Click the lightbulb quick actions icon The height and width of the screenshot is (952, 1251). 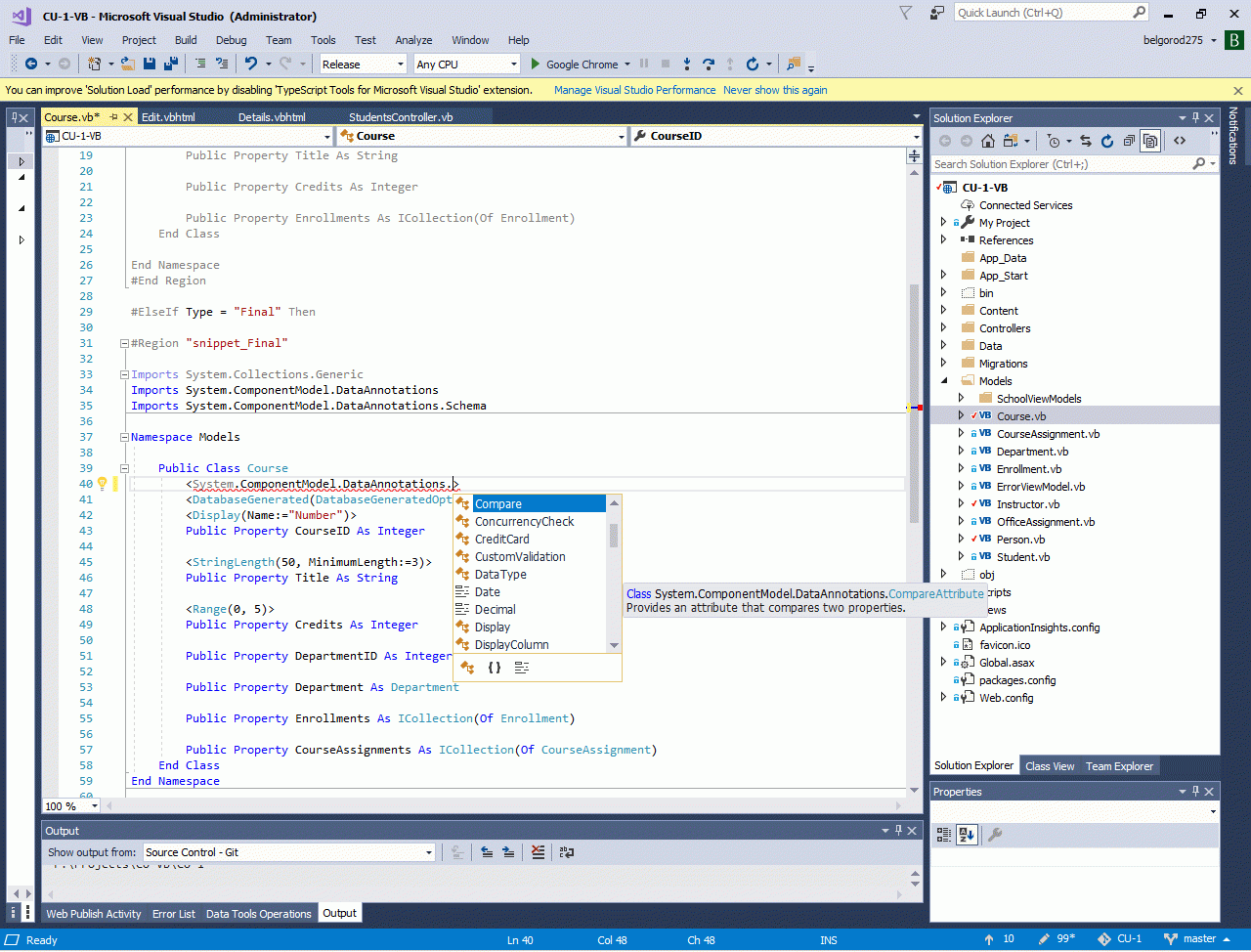101,484
